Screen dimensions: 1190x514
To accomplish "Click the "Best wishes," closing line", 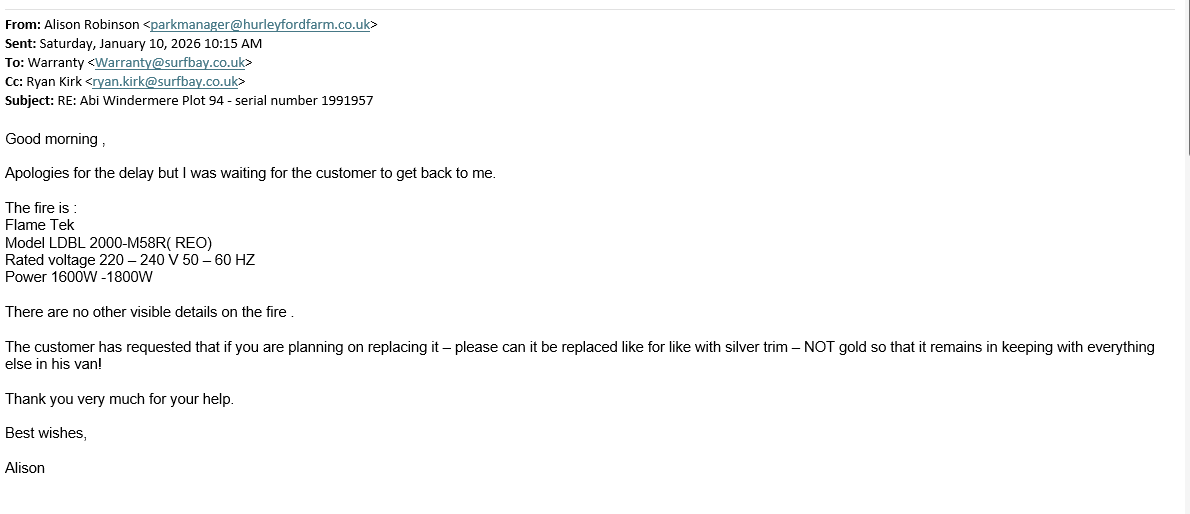I will point(46,433).
